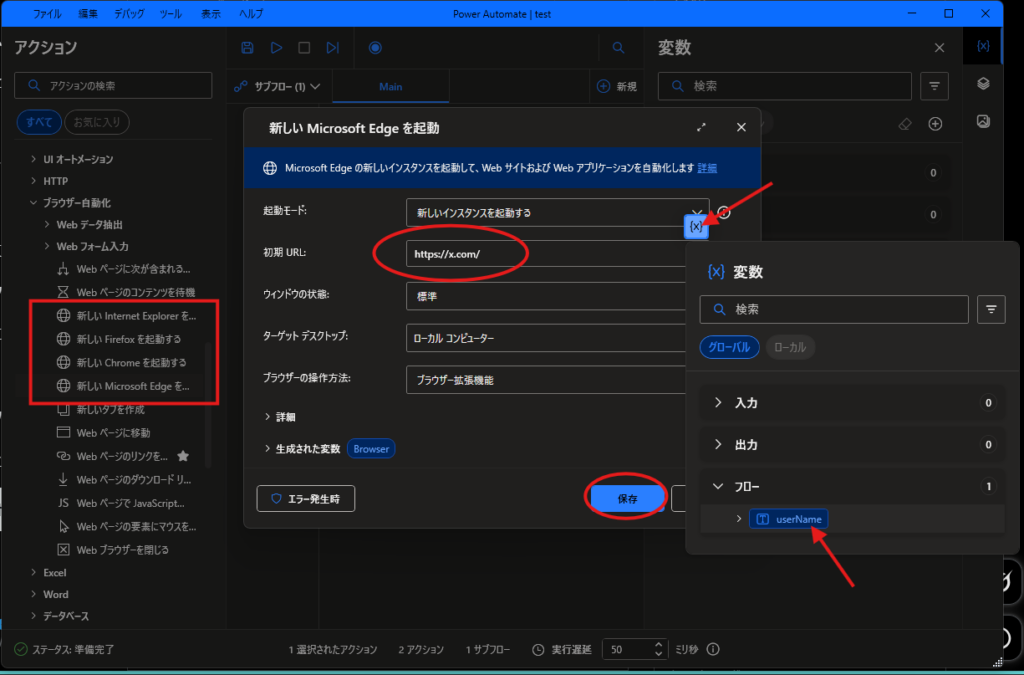
Task: Show すべて actions filter
Action: click(x=39, y=122)
